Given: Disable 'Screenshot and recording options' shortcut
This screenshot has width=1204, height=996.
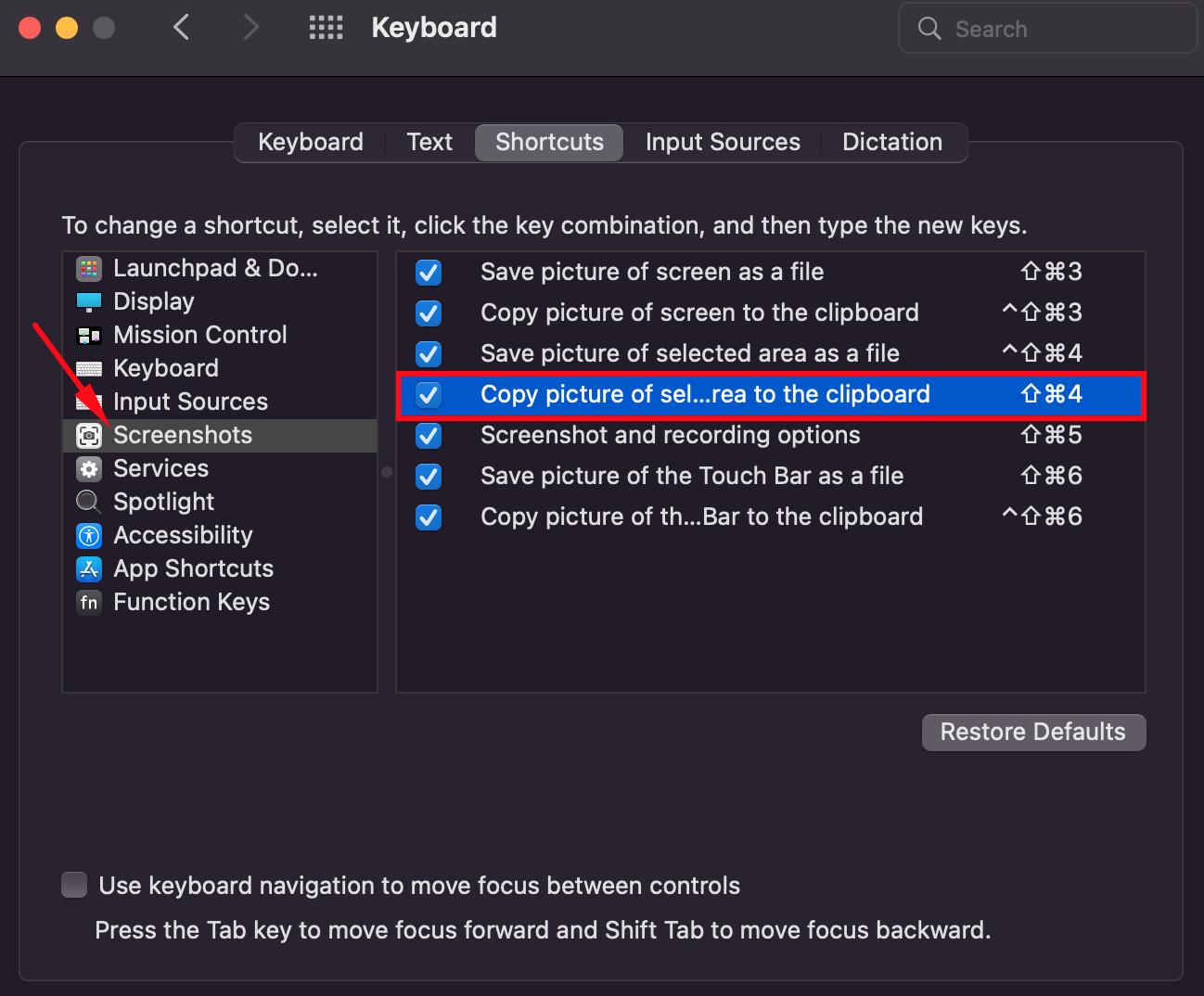Looking at the screenshot, I should point(428,435).
